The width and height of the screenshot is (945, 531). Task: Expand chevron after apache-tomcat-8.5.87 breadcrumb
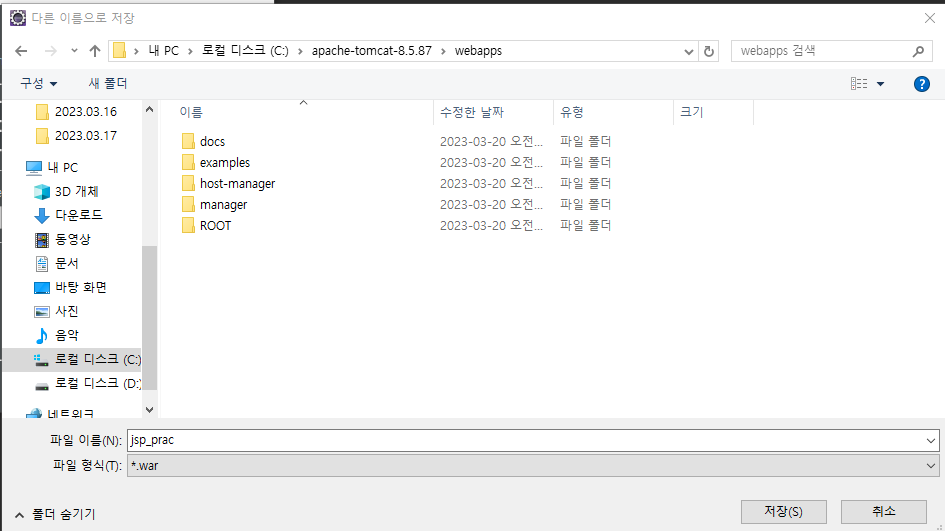[444, 51]
